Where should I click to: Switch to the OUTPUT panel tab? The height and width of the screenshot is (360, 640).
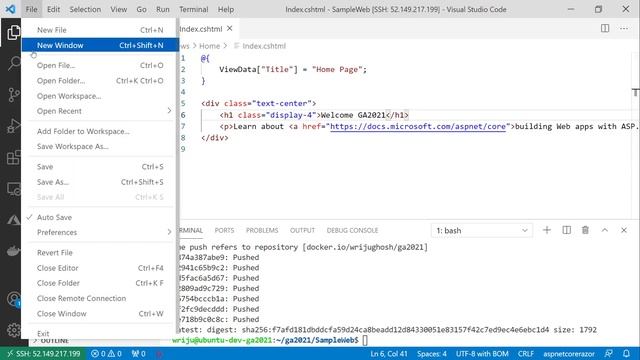point(302,230)
